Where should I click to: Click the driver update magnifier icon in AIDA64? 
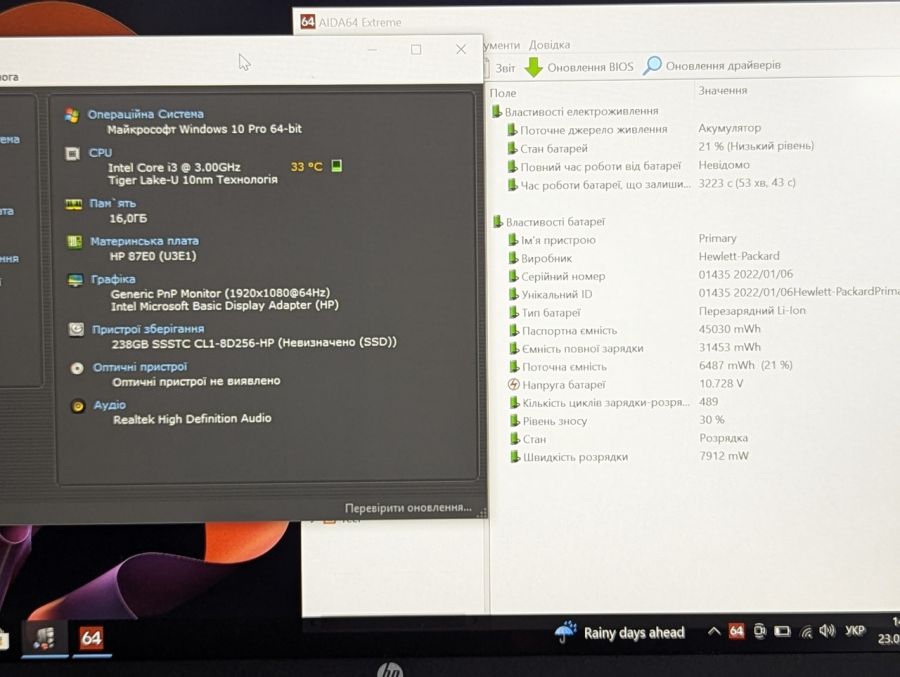652,65
